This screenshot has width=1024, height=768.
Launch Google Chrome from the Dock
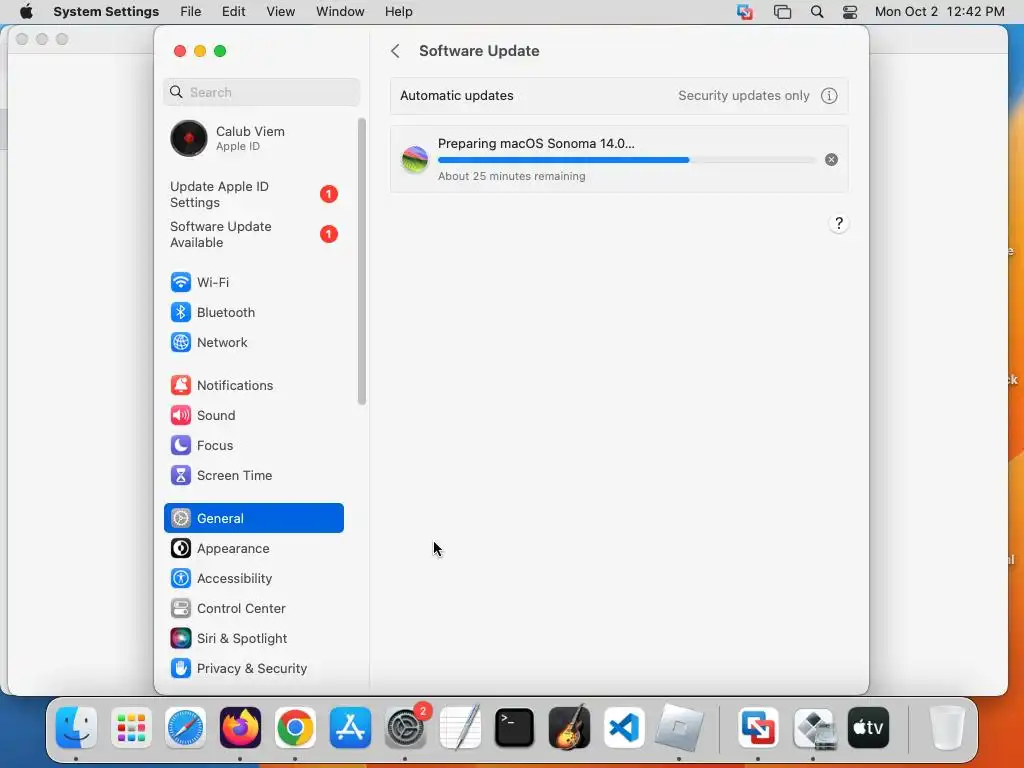coord(295,727)
